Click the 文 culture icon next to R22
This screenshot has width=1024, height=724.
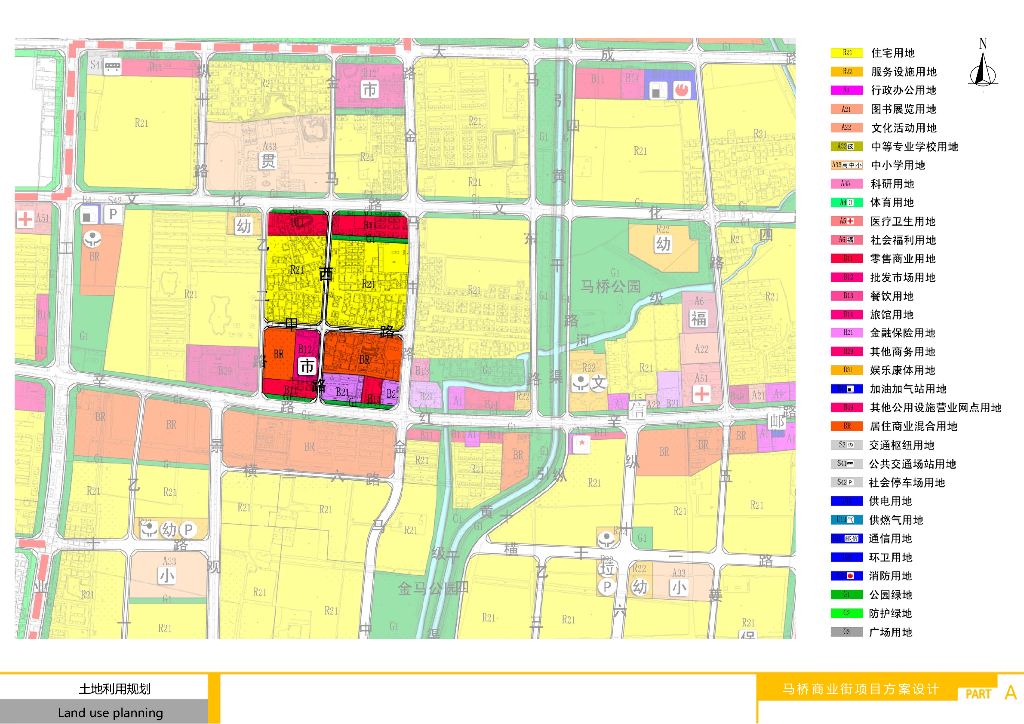coord(599,383)
